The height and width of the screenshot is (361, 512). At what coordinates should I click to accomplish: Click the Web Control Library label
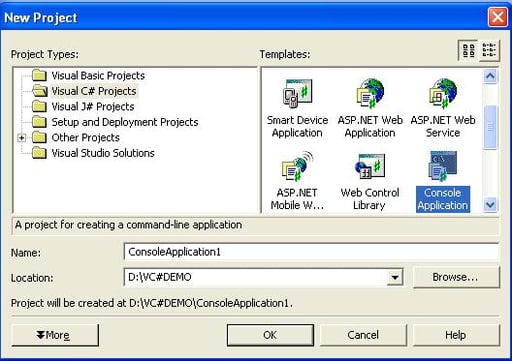coord(370,199)
